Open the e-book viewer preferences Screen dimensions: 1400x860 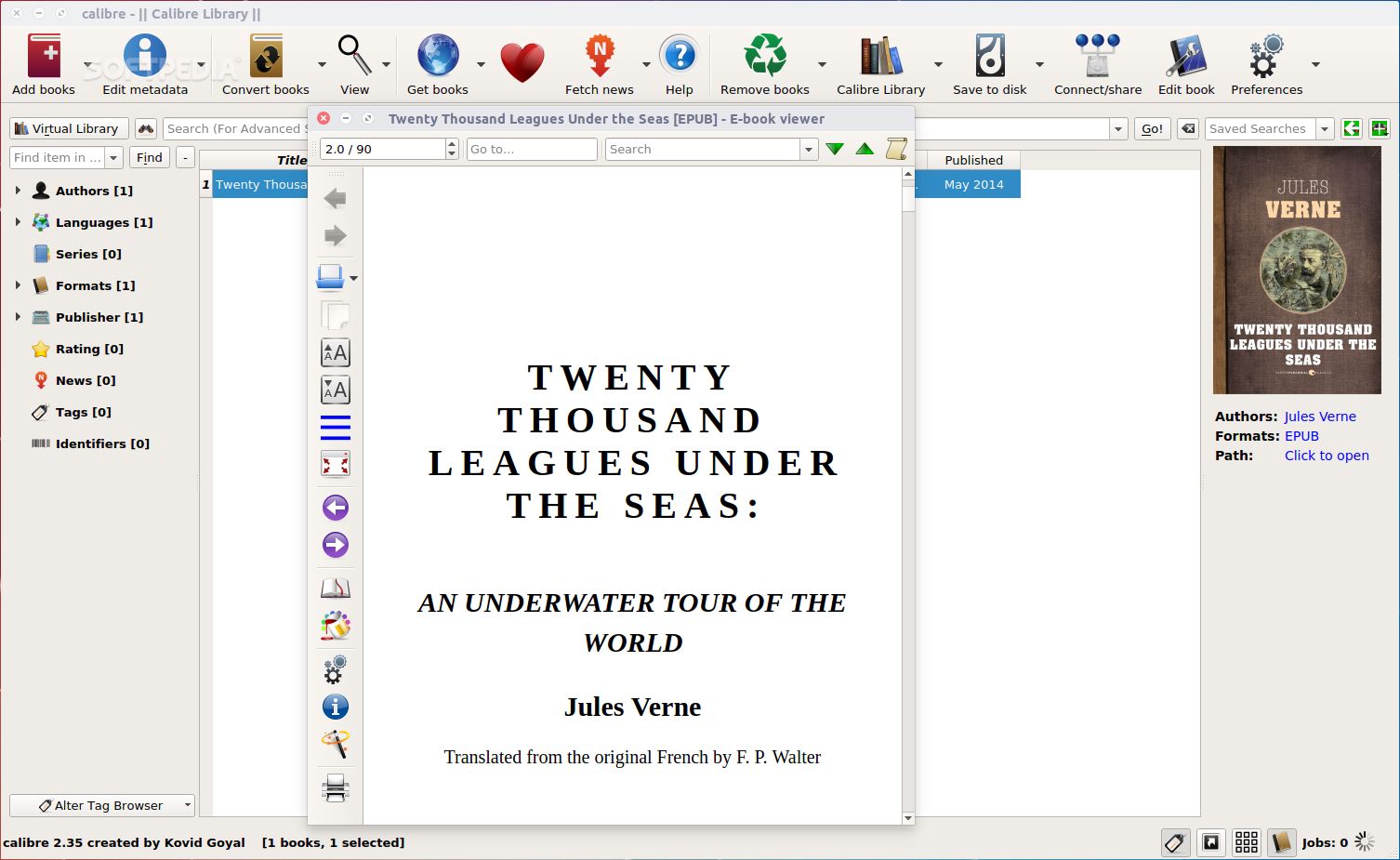coord(335,670)
